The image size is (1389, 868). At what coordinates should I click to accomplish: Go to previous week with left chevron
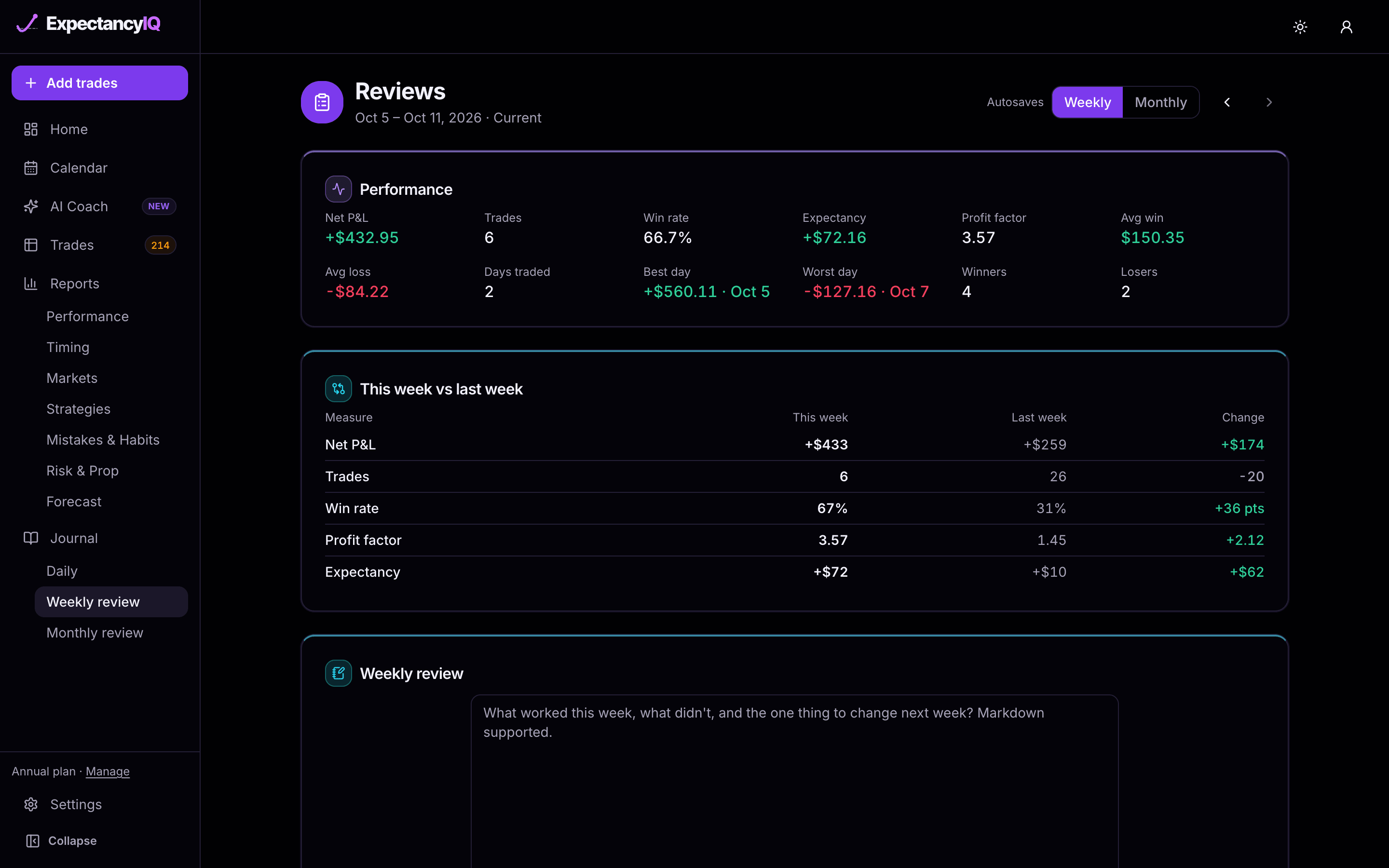coord(1227,102)
